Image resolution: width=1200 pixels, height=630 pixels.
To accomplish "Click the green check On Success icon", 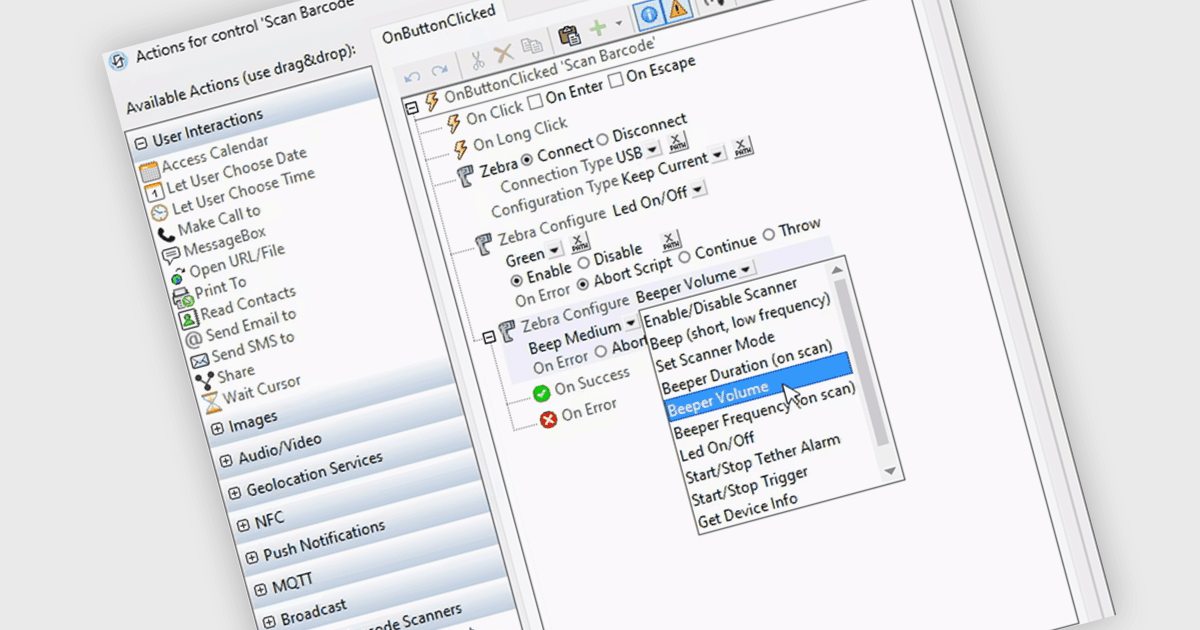I will pyautogui.click(x=542, y=392).
